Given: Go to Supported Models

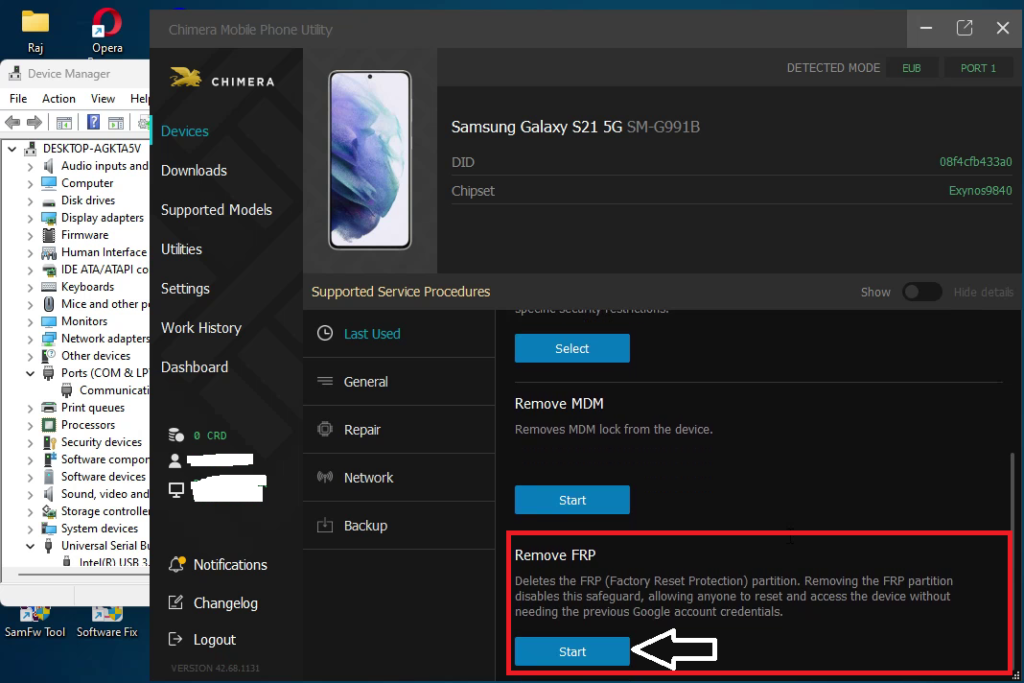Looking at the screenshot, I should [216, 210].
